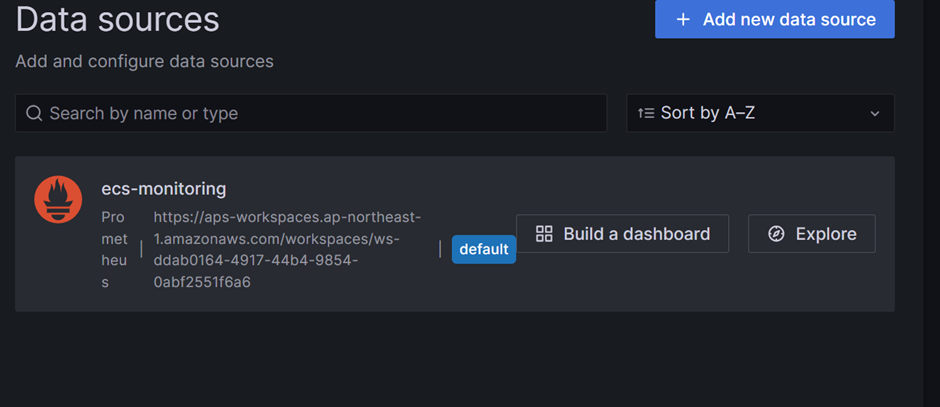The image size is (940, 407).
Task: Click the Prometheus flame logo icon
Action: [58, 200]
